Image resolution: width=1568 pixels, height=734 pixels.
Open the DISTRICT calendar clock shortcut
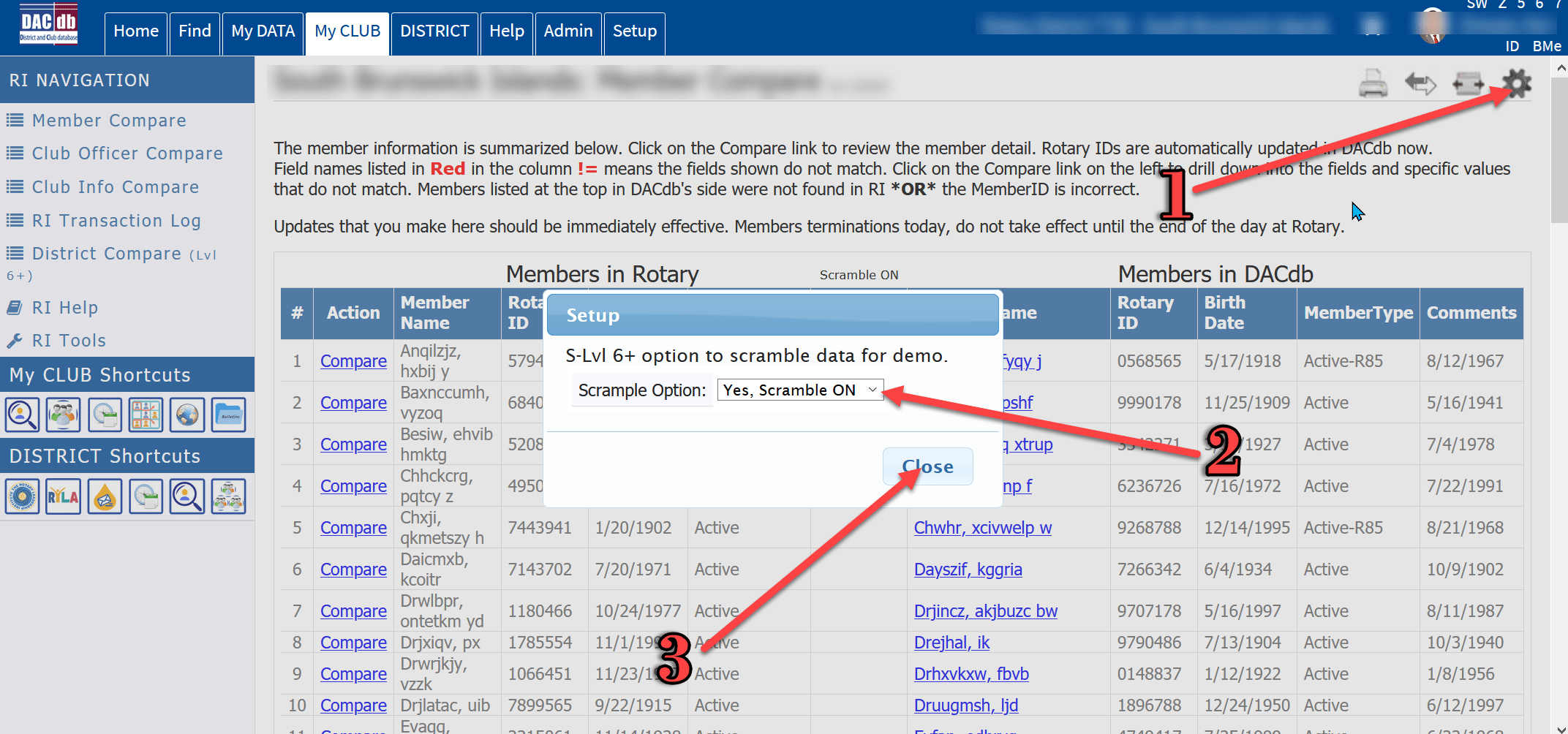click(146, 497)
